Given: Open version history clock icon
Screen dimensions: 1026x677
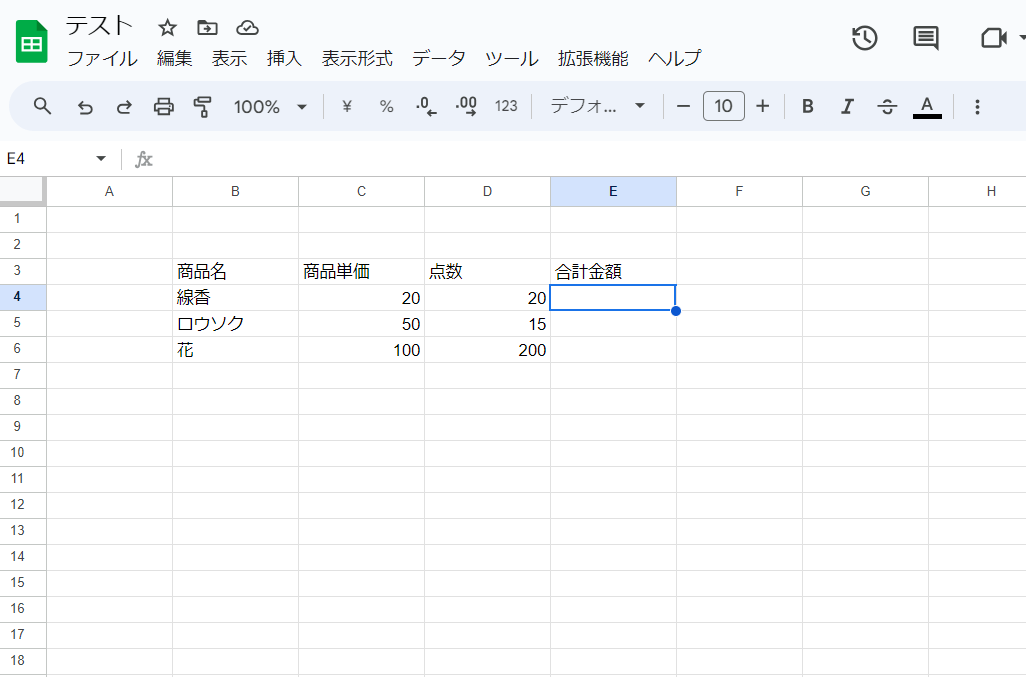Looking at the screenshot, I should [864, 38].
